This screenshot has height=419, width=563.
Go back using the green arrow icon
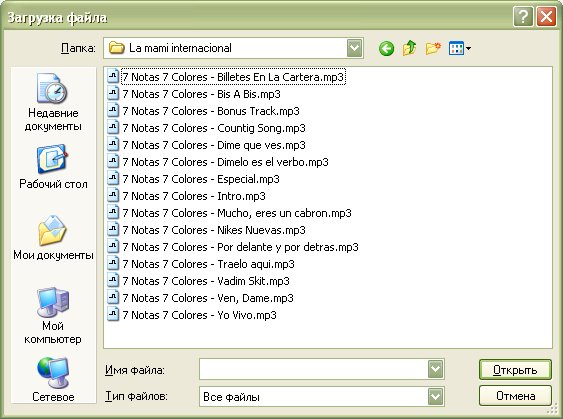tap(386, 48)
